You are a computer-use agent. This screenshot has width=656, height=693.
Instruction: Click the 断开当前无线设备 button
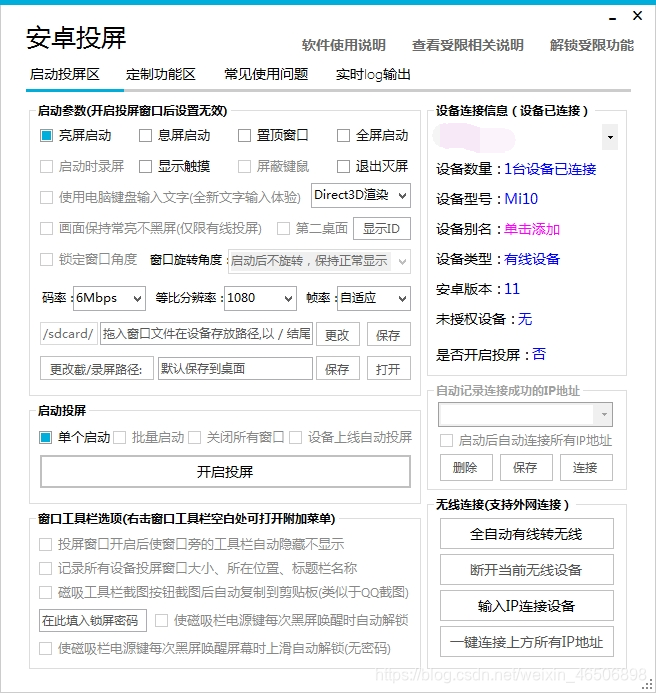click(x=526, y=570)
